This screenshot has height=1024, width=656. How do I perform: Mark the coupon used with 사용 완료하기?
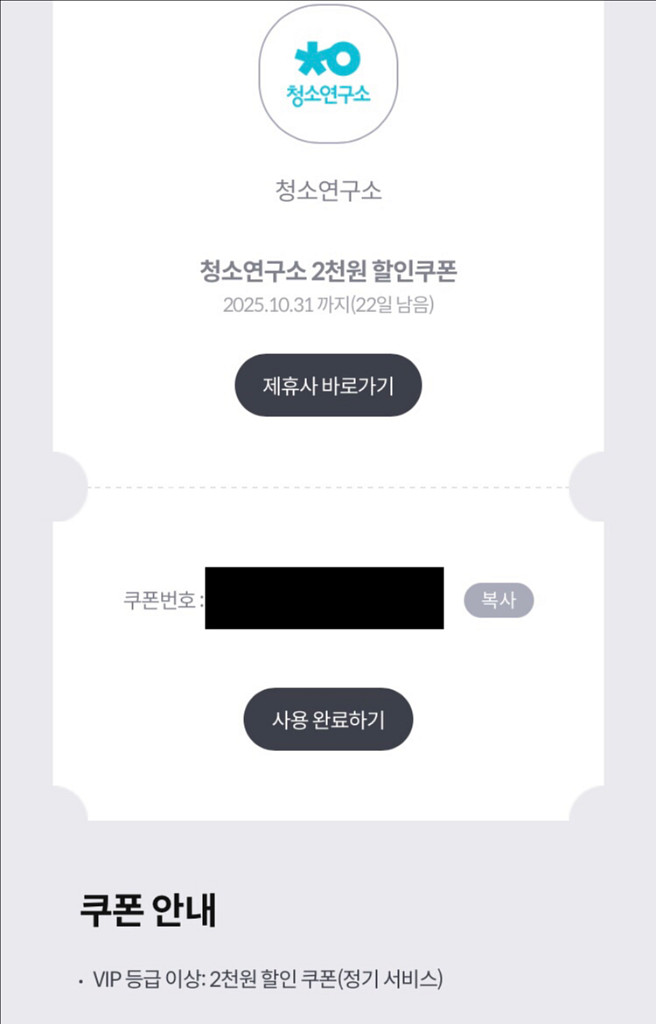pos(328,719)
